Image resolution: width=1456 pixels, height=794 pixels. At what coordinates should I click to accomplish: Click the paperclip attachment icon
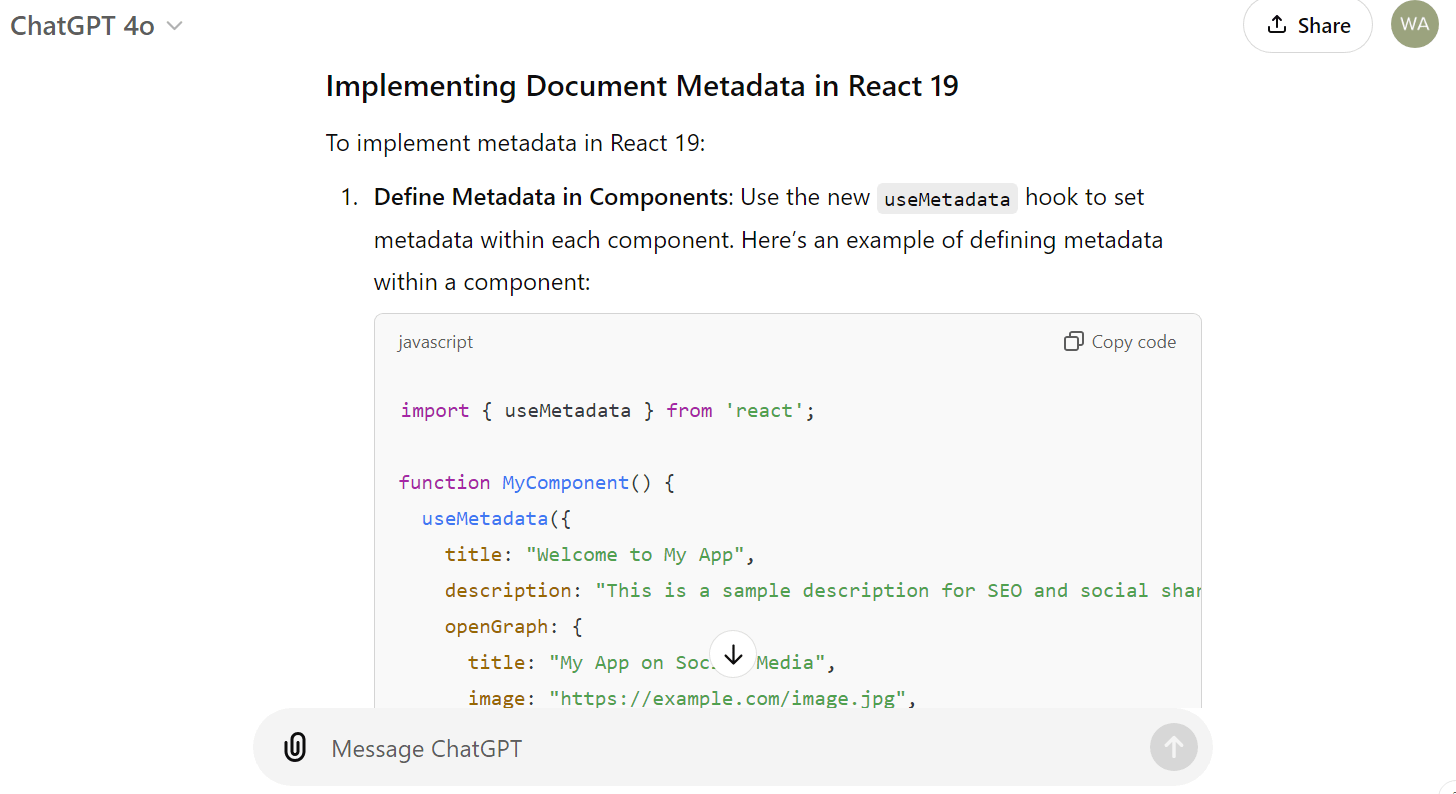point(295,747)
